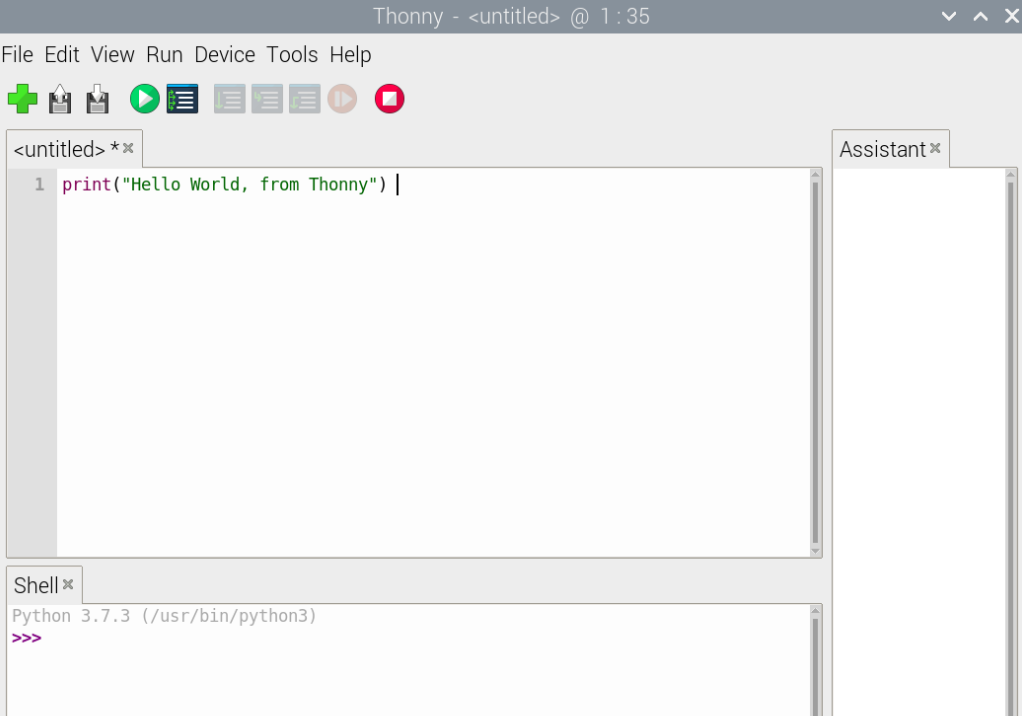Open the Device menu
Viewport: 1022px width, 716px height.
click(x=225, y=55)
